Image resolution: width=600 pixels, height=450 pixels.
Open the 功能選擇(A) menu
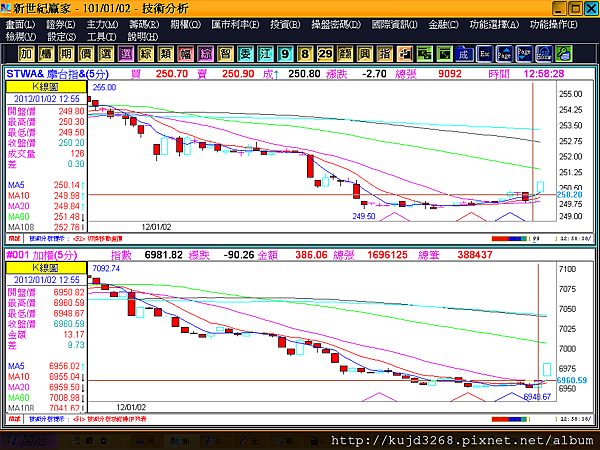494,24
